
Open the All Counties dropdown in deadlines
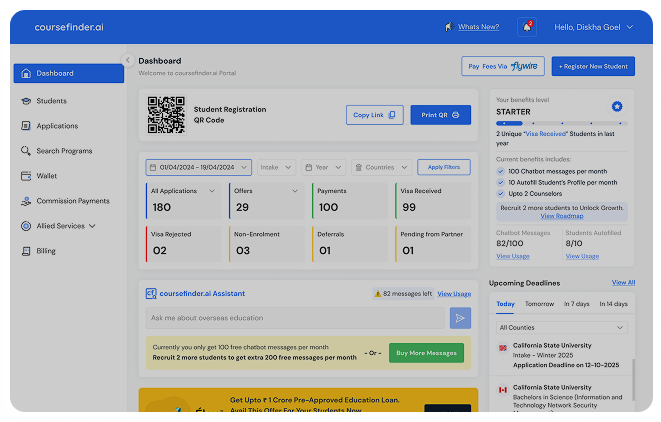[562, 328]
